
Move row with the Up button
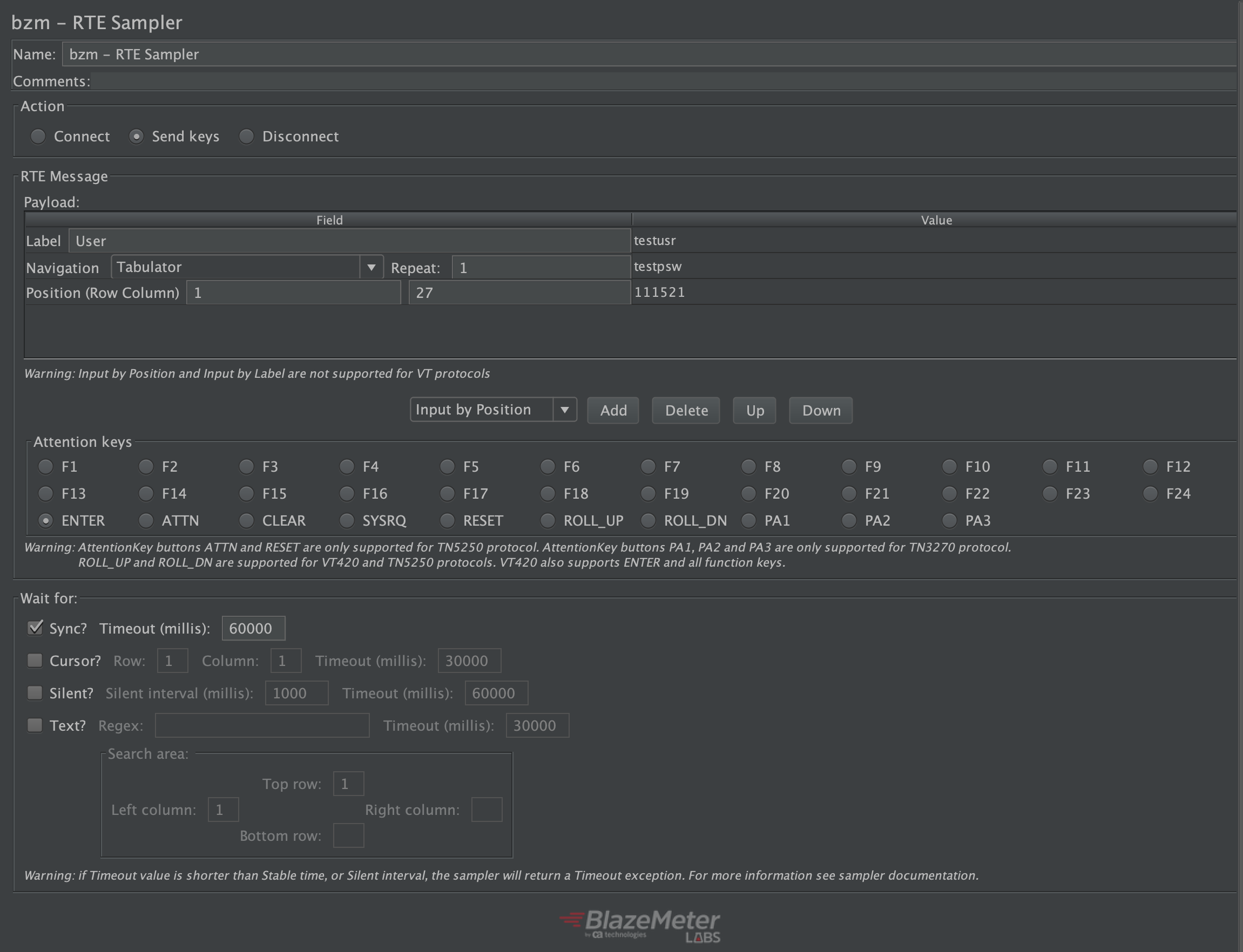(x=754, y=410)
